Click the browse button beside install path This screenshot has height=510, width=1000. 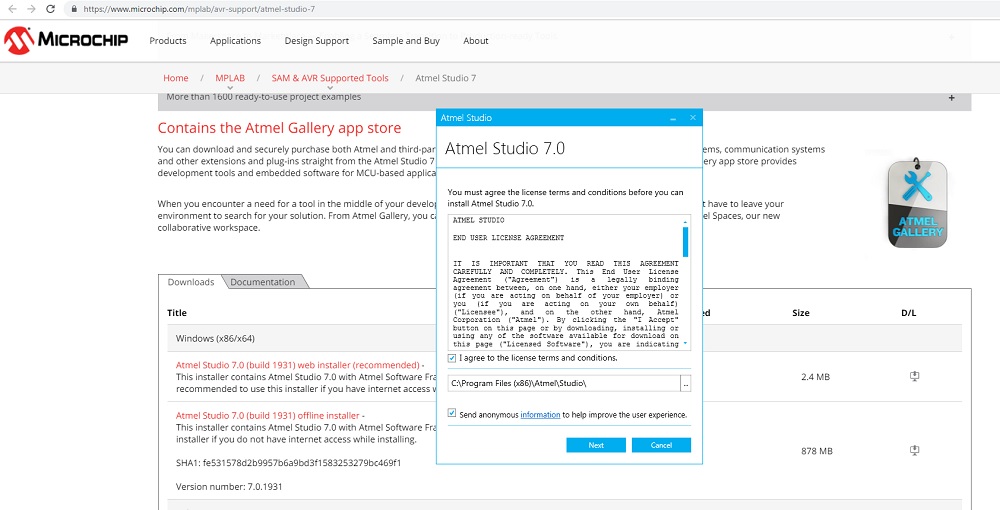pos(686,383)
